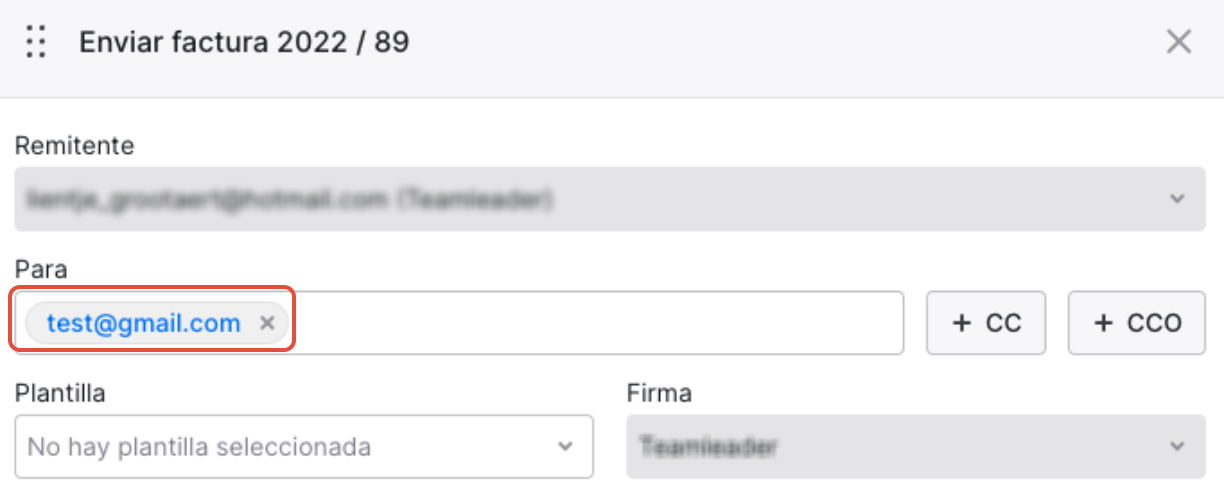Close the Enviar factura dialog
1224x495 pixels.
(x=1179, y=42)
